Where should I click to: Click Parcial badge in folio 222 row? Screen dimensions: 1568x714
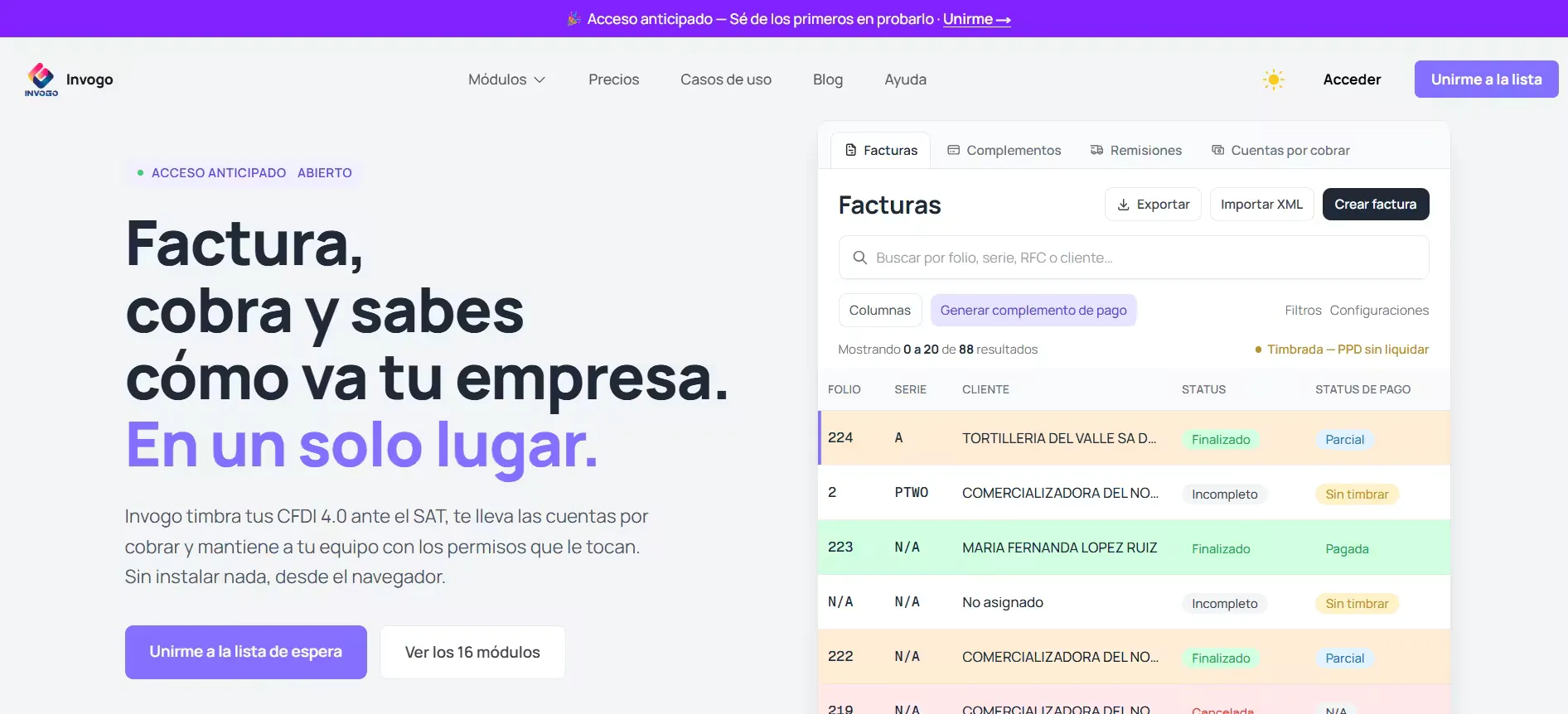click(1344, 658)
